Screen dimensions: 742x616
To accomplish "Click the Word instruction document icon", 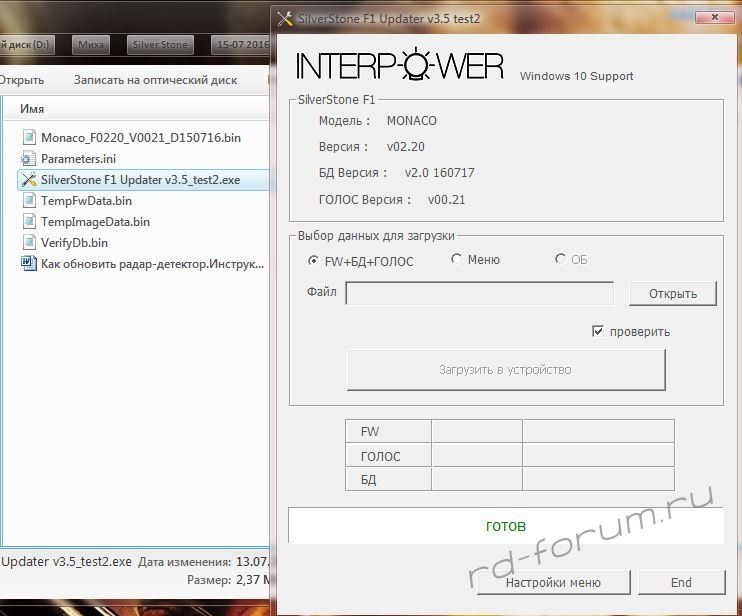I will [x=28, y=264].
